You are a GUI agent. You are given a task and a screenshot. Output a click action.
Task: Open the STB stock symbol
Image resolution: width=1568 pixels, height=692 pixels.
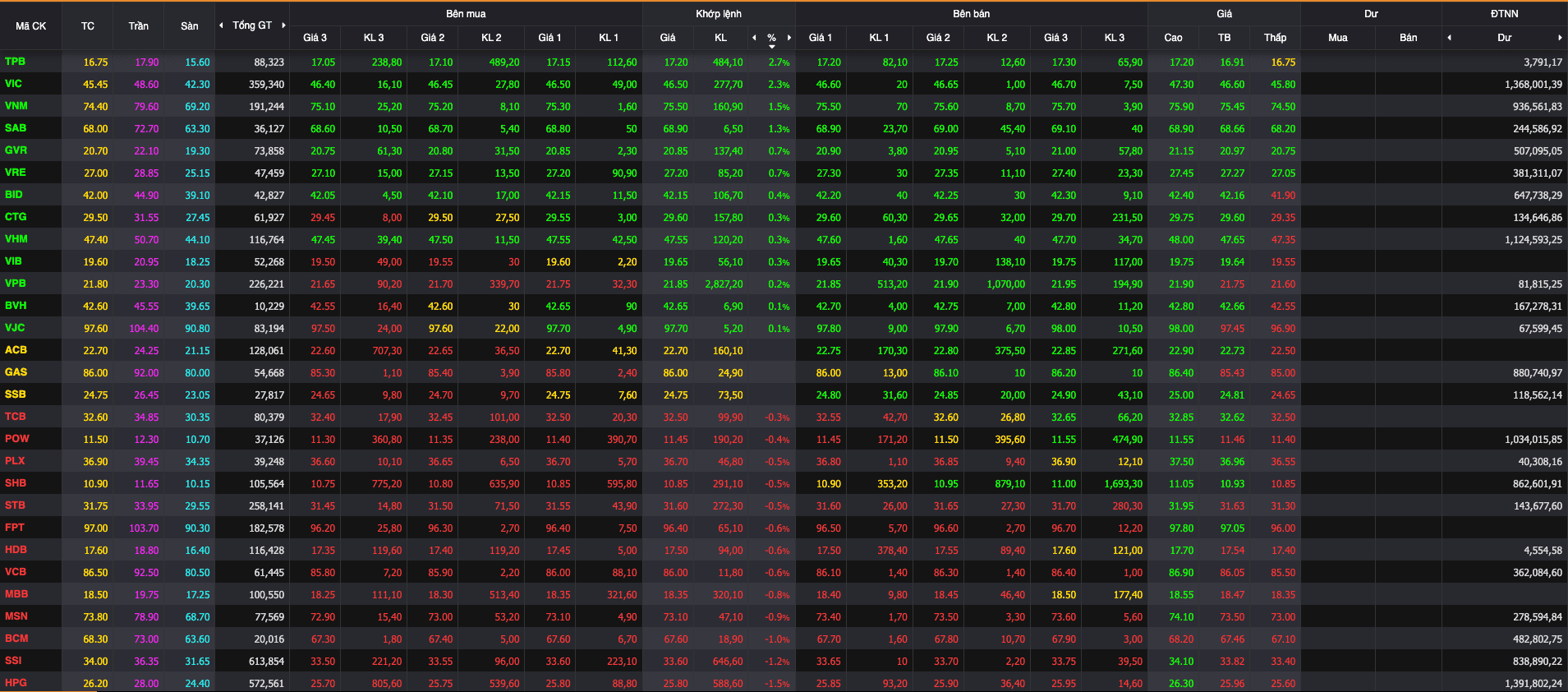pyautogui.click(x=15, y=505)
